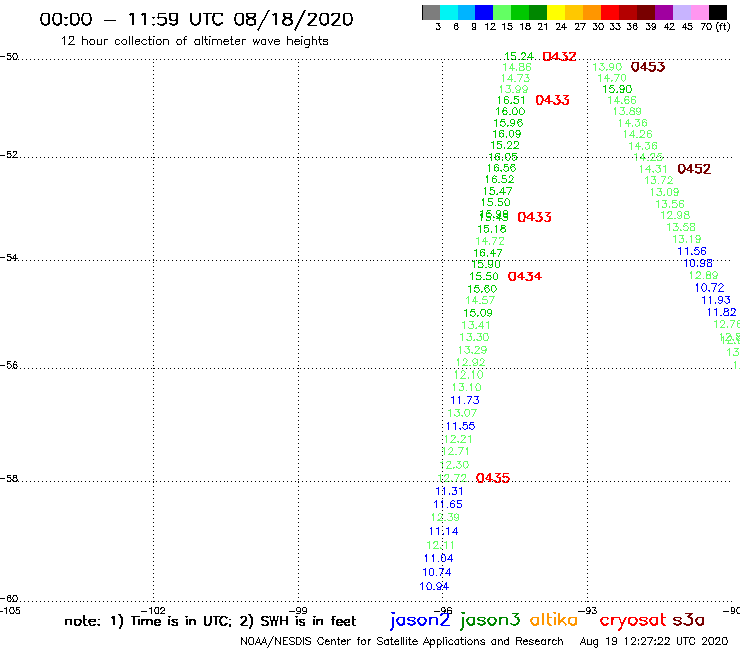Select the wave height value 16.00
Viewport: 740px width, 650px height.
510,111
